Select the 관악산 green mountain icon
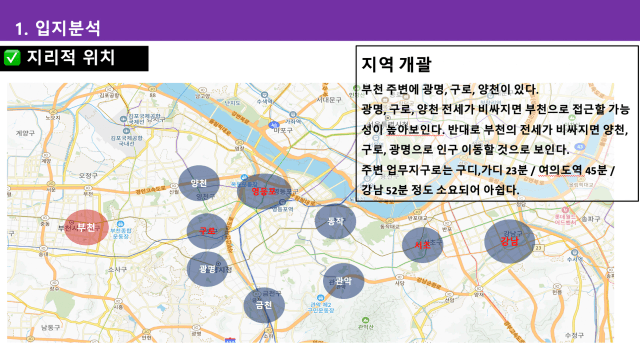The width and height of the screenshot is (640, 362). tap(365, 320)
